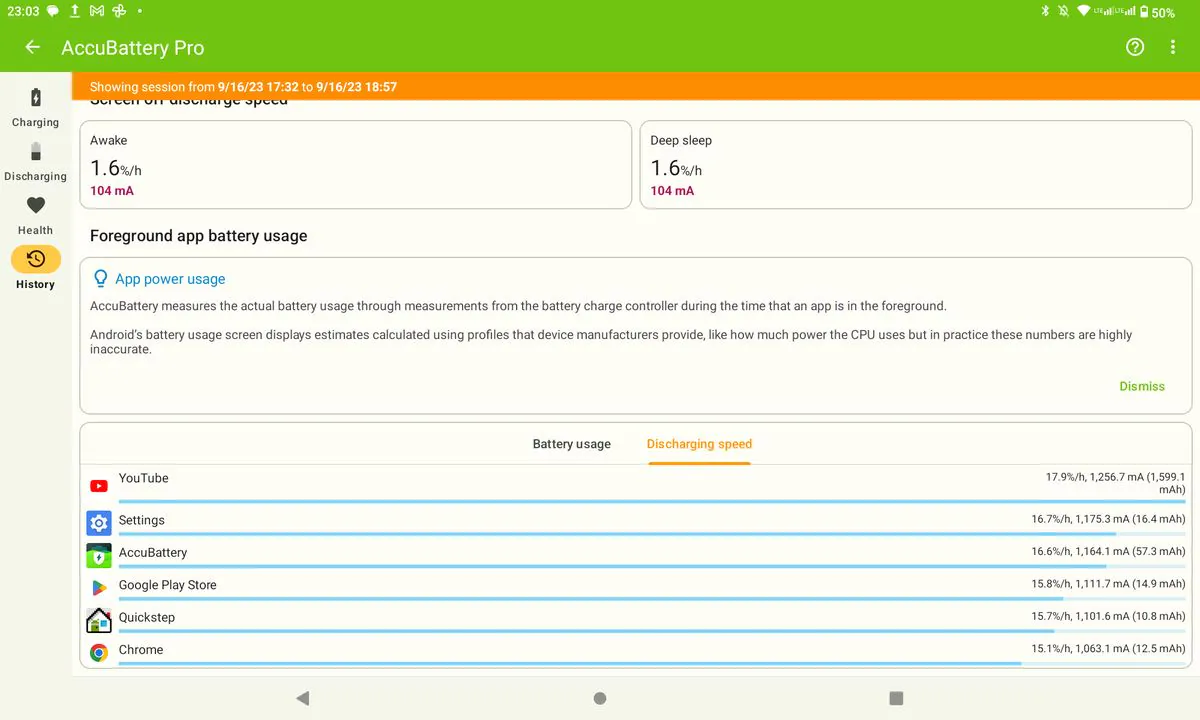This screenshot has width=1200, height=720.
Task: Switch to the Battery usage tab
Action: [572, 444]
